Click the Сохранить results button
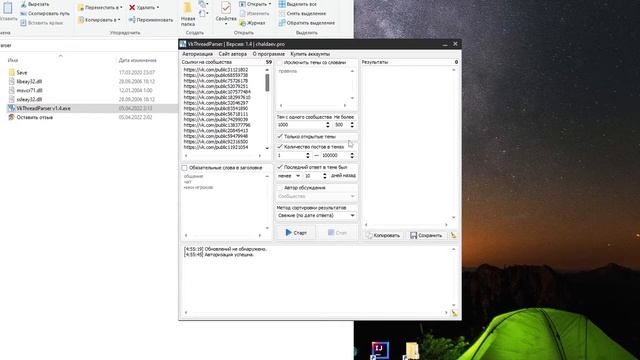The height and width of the screenshot is (360, 640). (x=426, y=236)
